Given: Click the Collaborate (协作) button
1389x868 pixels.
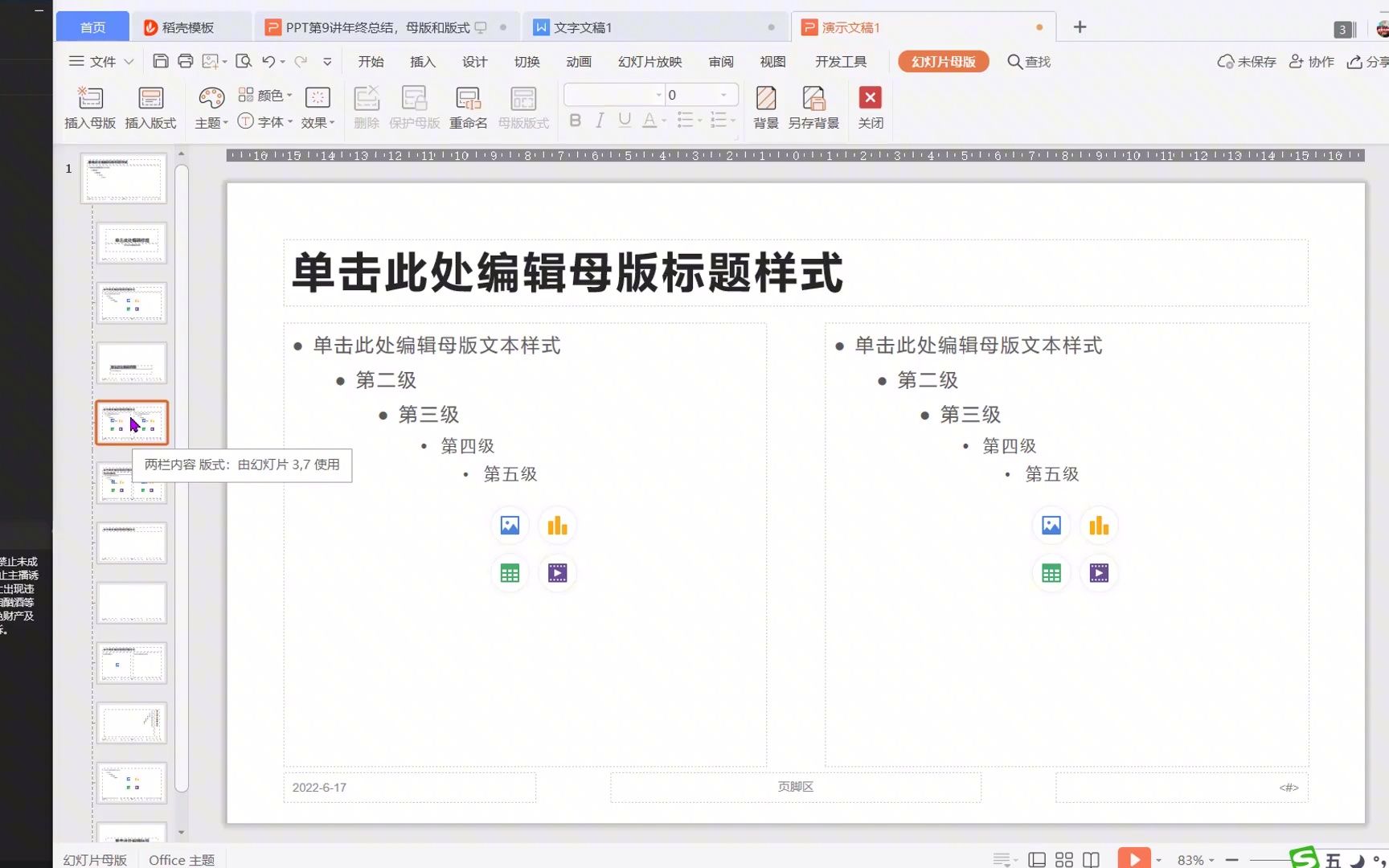Looking at the screenshot, I should coord(1312,62).
